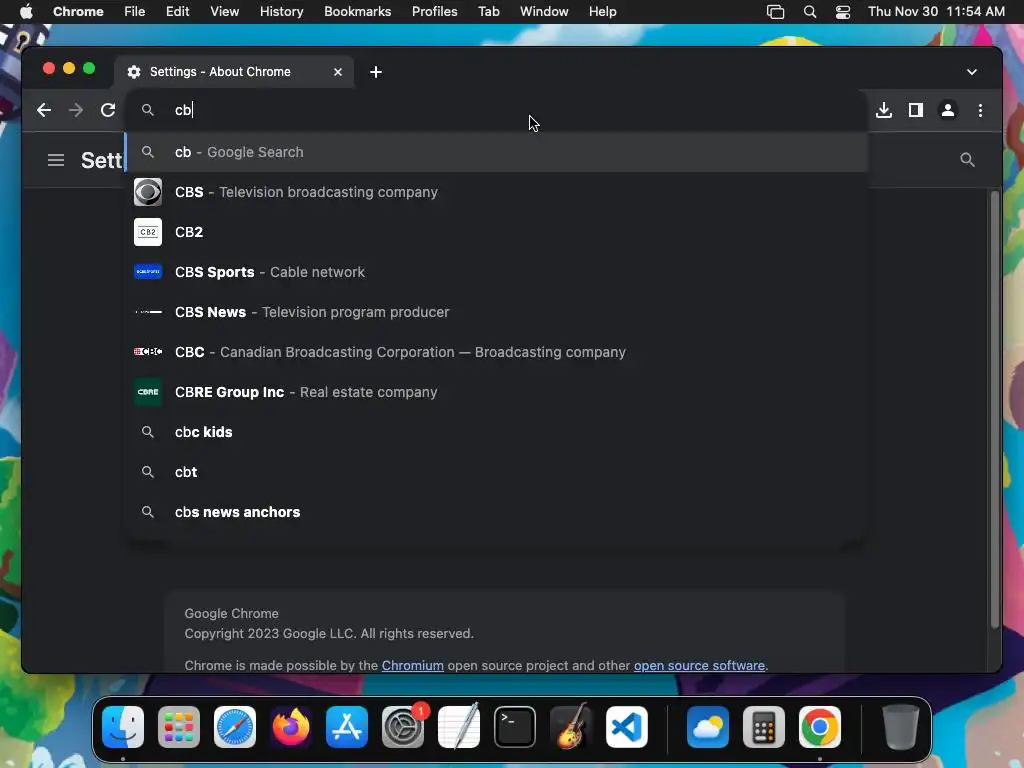
Task: Select CBS News suggestion
Action: click(x=496, y=312)
